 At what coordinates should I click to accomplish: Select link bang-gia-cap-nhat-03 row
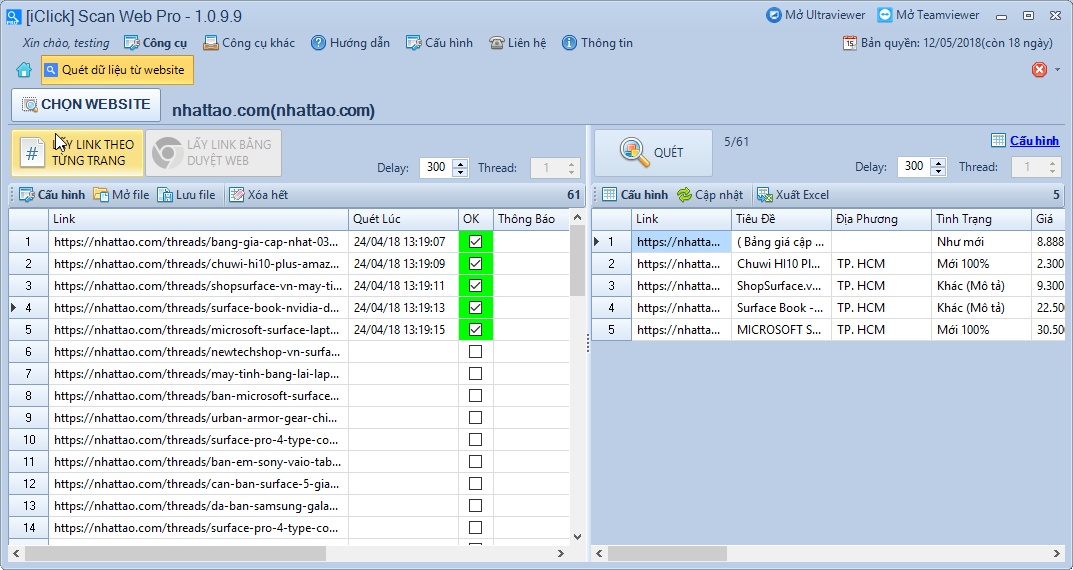pos(198,242)
